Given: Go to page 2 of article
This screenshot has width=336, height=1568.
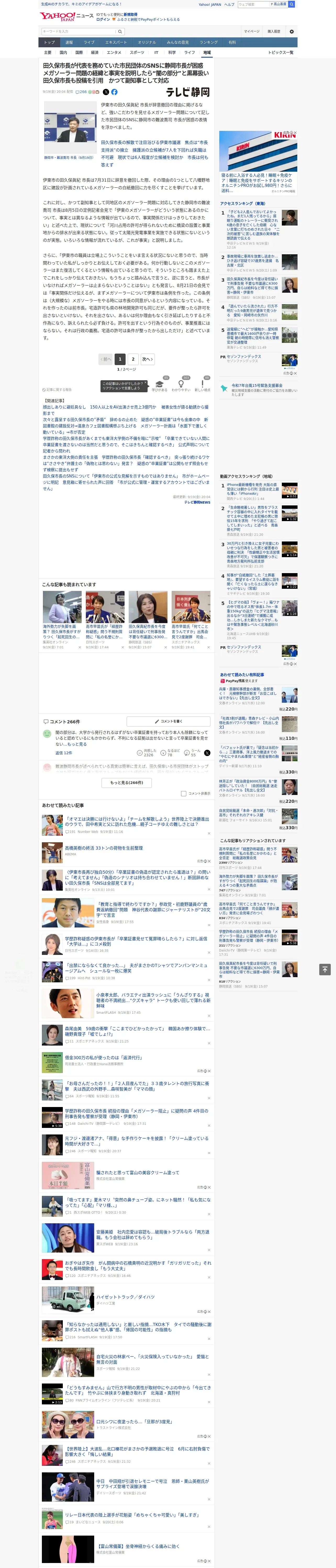Looking at the screenshot, I should point(133,359).
